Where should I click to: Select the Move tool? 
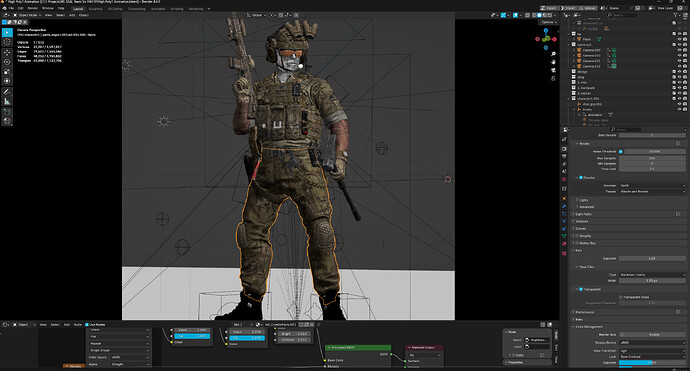pos(7,52)
